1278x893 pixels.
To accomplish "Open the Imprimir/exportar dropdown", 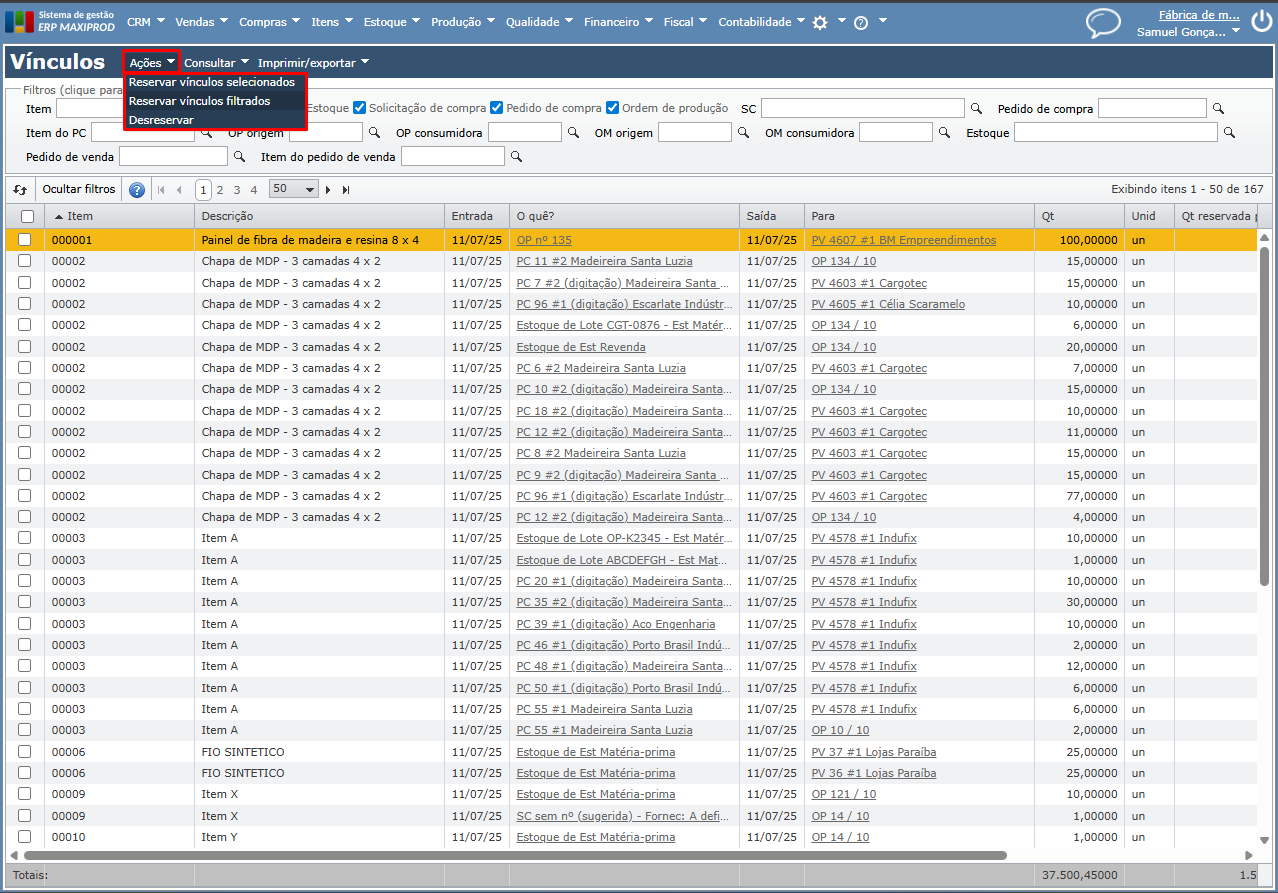I will tap(313, 63).
